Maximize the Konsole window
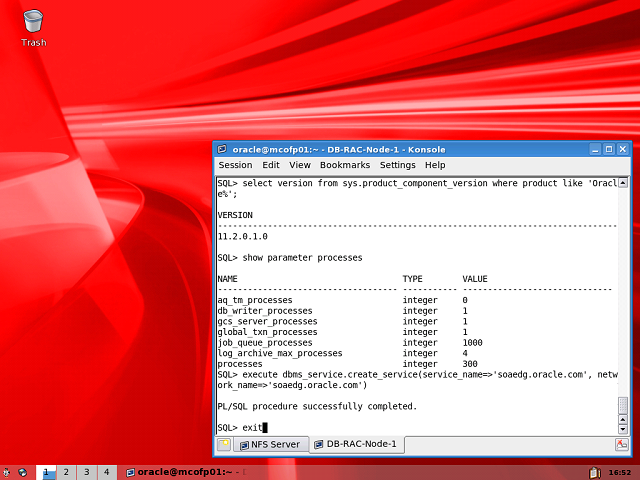The height and width of the screenshot is (480, 640). click(609, 149)
